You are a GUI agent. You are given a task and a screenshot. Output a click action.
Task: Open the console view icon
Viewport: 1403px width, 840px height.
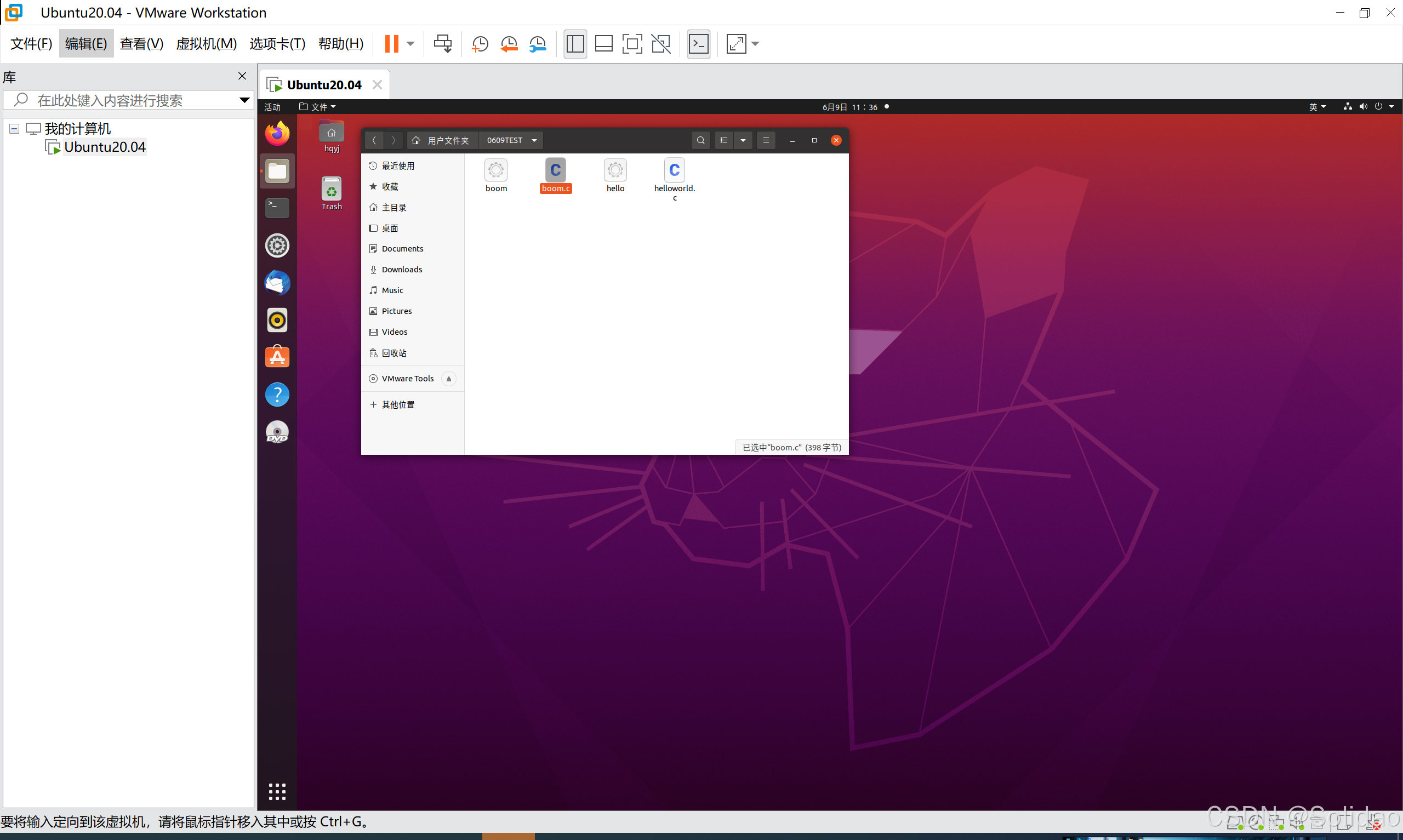pos(698,44)
